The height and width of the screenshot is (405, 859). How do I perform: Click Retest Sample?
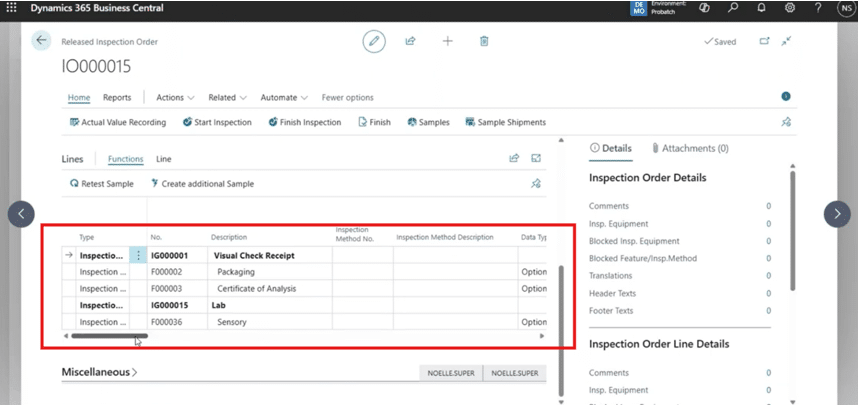[101, 184]
